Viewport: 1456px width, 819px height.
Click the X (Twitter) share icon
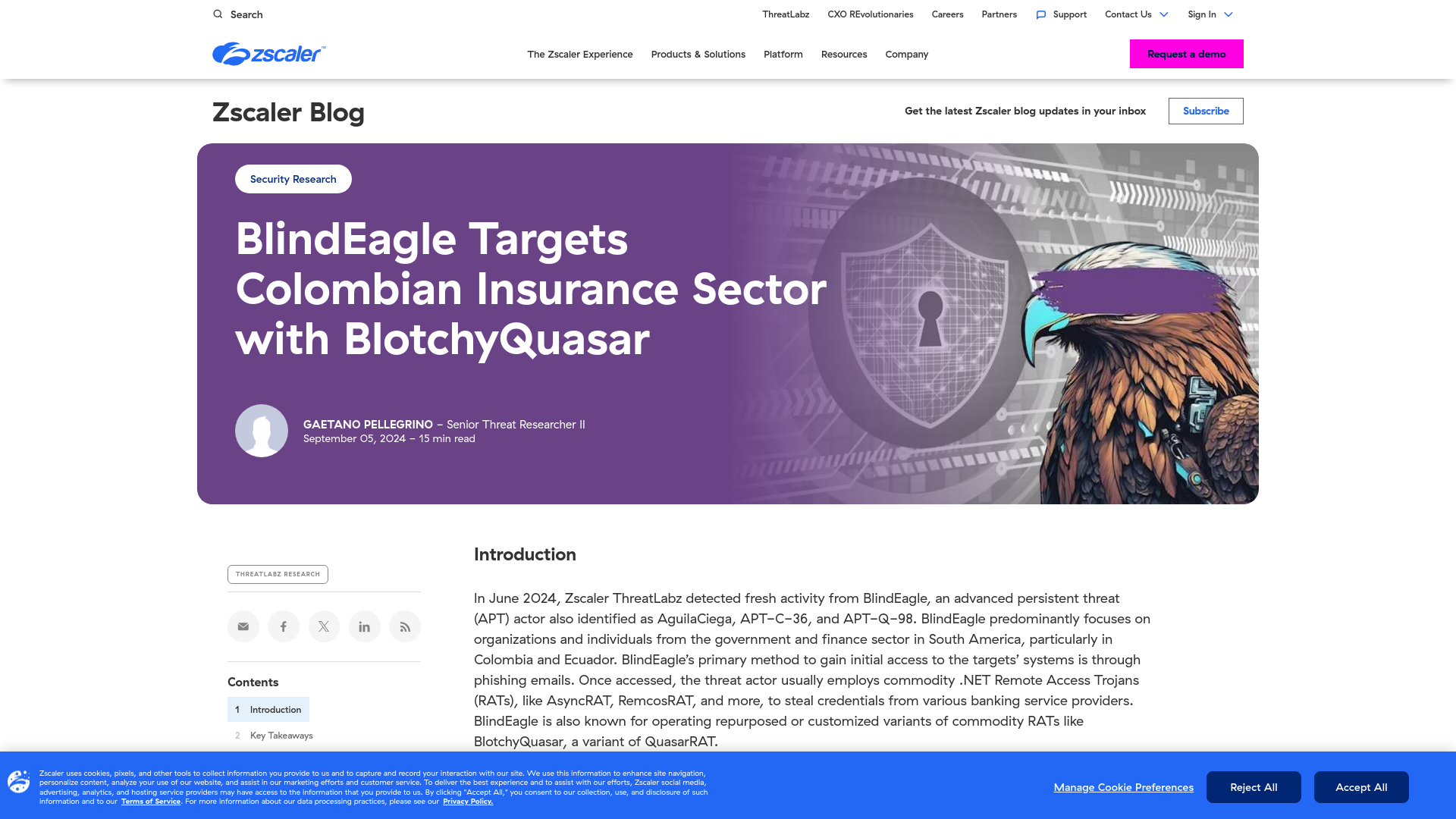click(x=323, y=626)
